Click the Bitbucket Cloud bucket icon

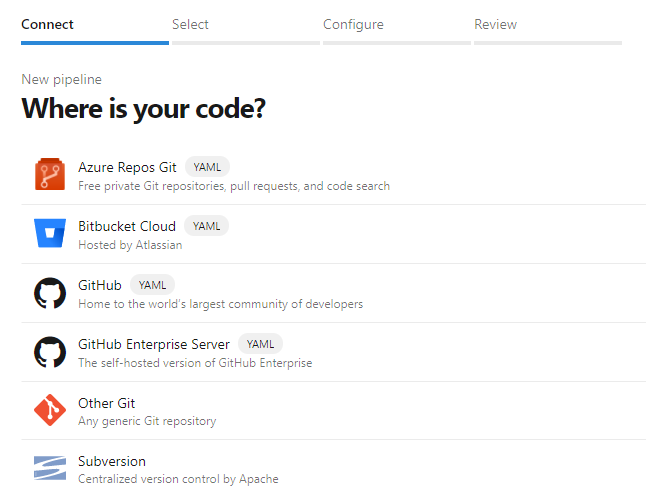point(50,234)
